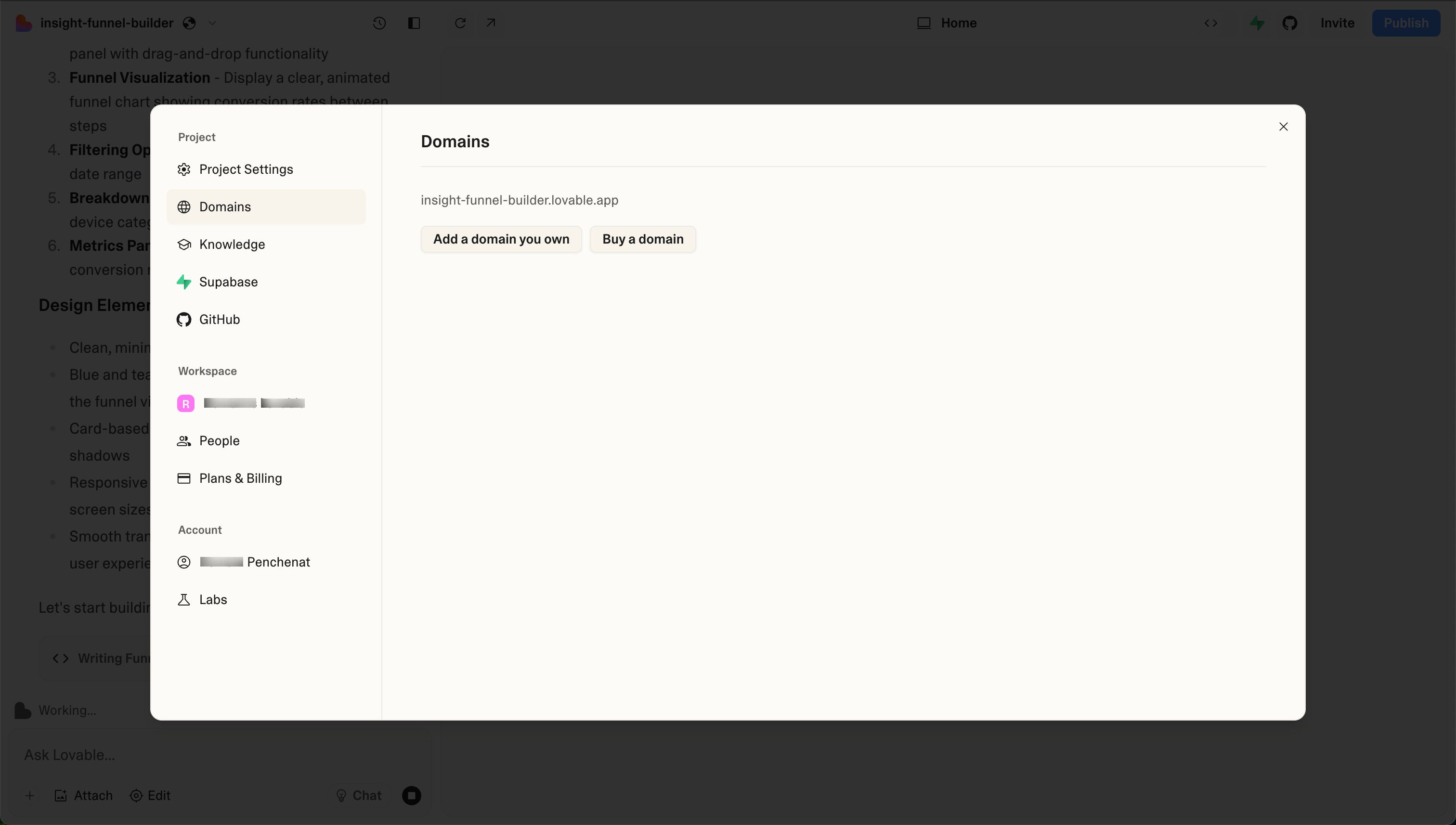Toggle the sidebar panel layout icon
The height and width of the screenshot is (825, 1456).
click(414, 23)
